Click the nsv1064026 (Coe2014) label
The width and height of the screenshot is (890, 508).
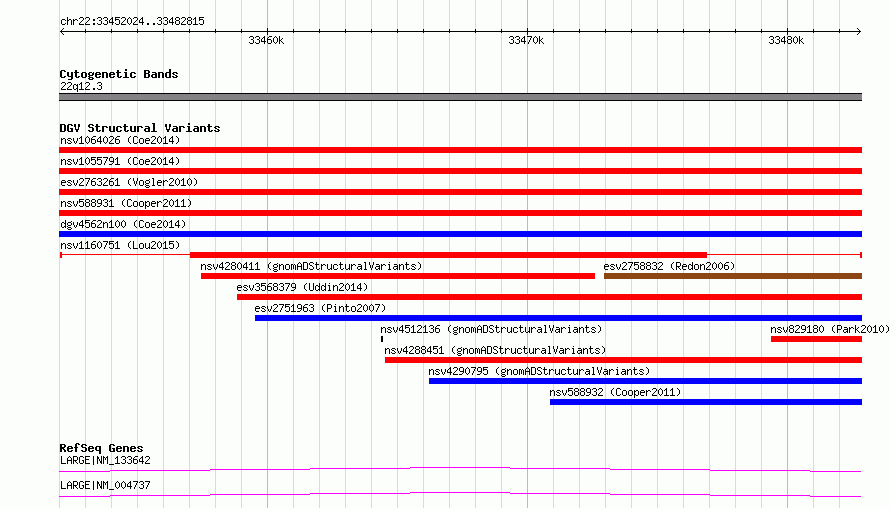120,140
